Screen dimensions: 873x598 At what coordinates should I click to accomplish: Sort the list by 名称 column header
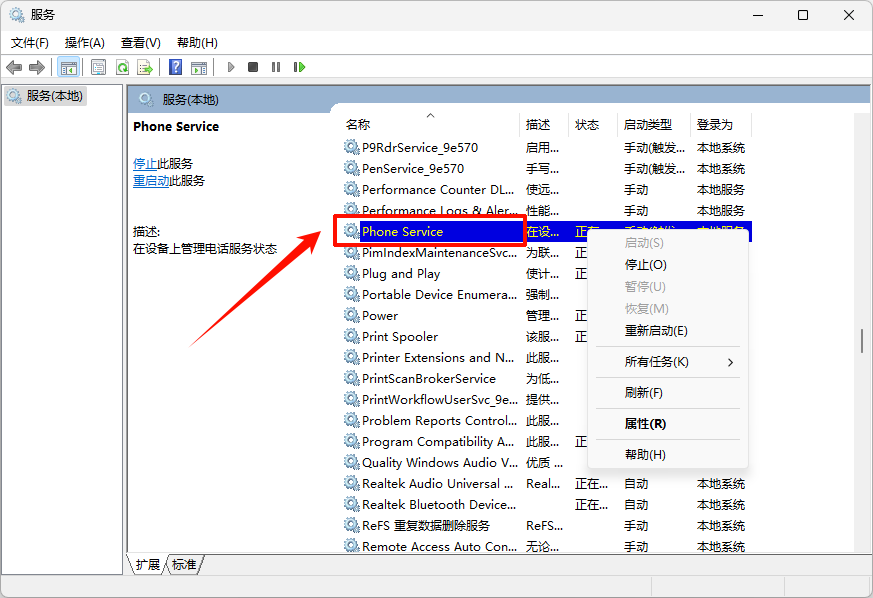tap(358, 125)
